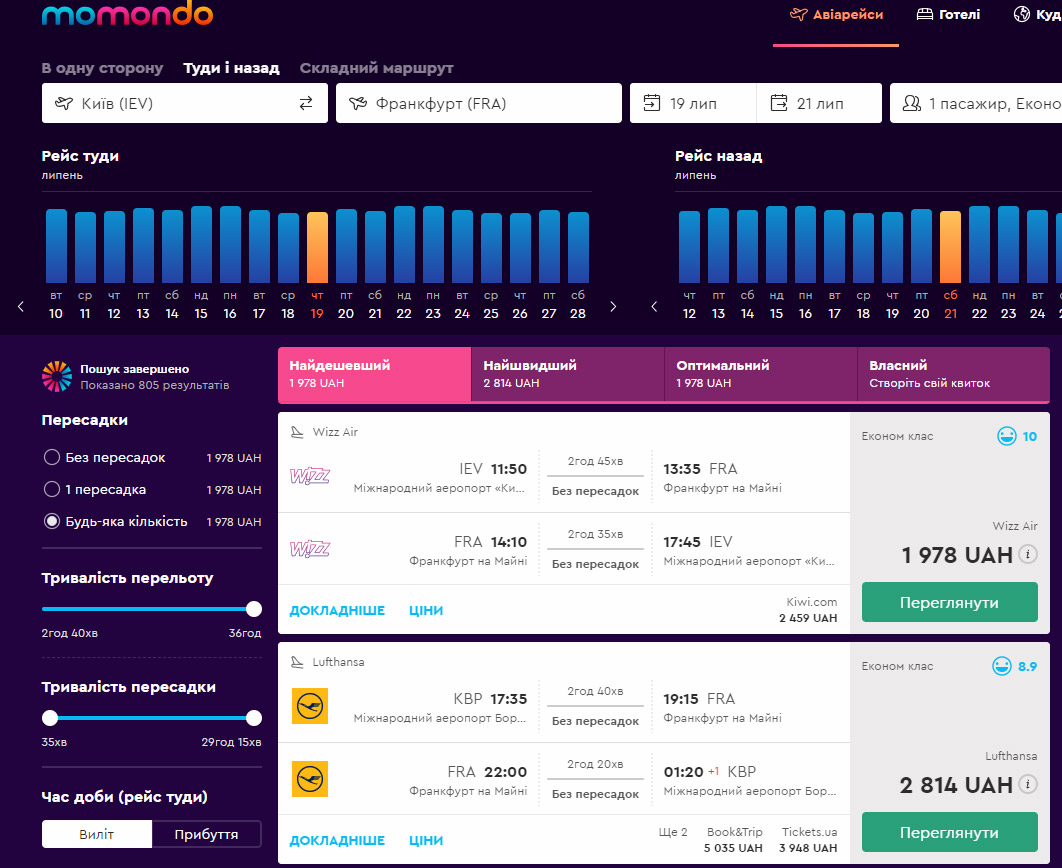Select 'Будь-яка кількість' stops filter

pos(51,521)
